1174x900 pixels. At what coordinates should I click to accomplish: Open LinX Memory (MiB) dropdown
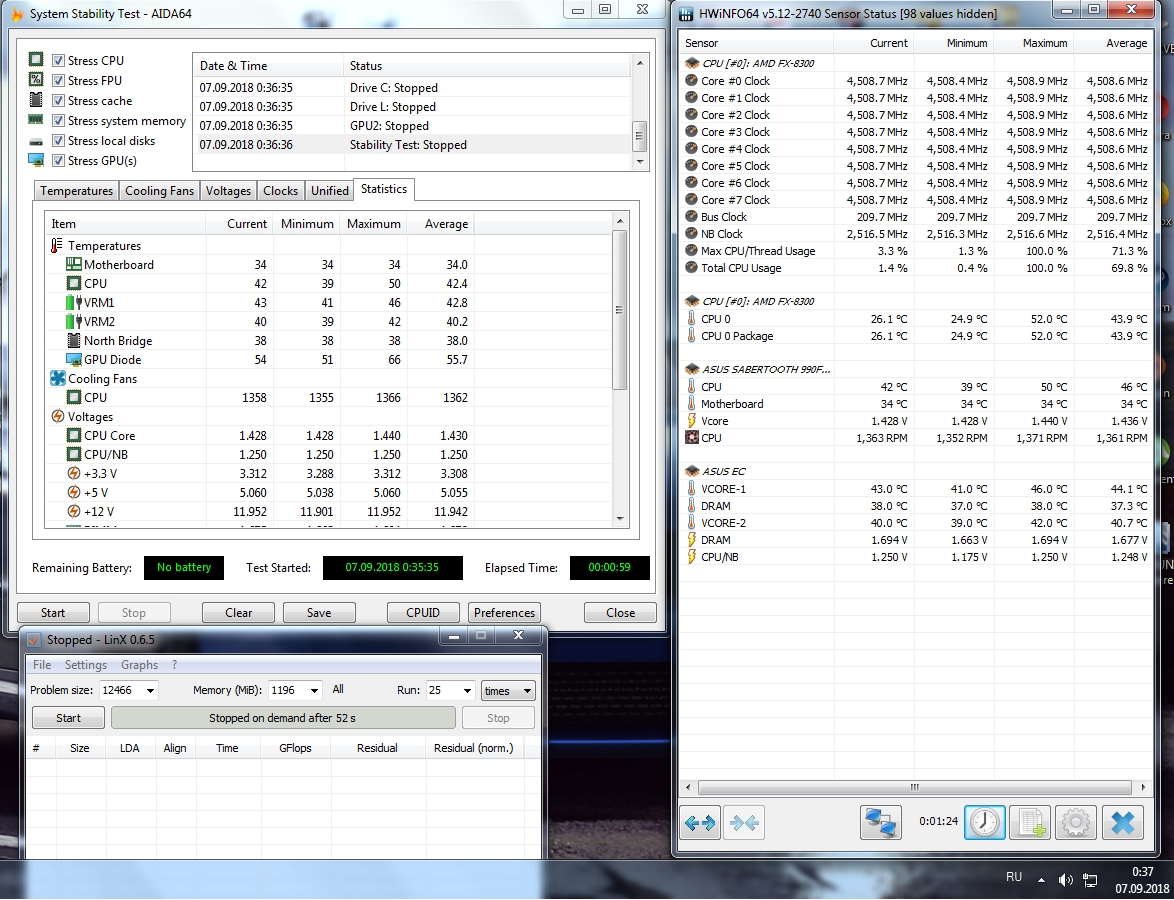[314, 690]
